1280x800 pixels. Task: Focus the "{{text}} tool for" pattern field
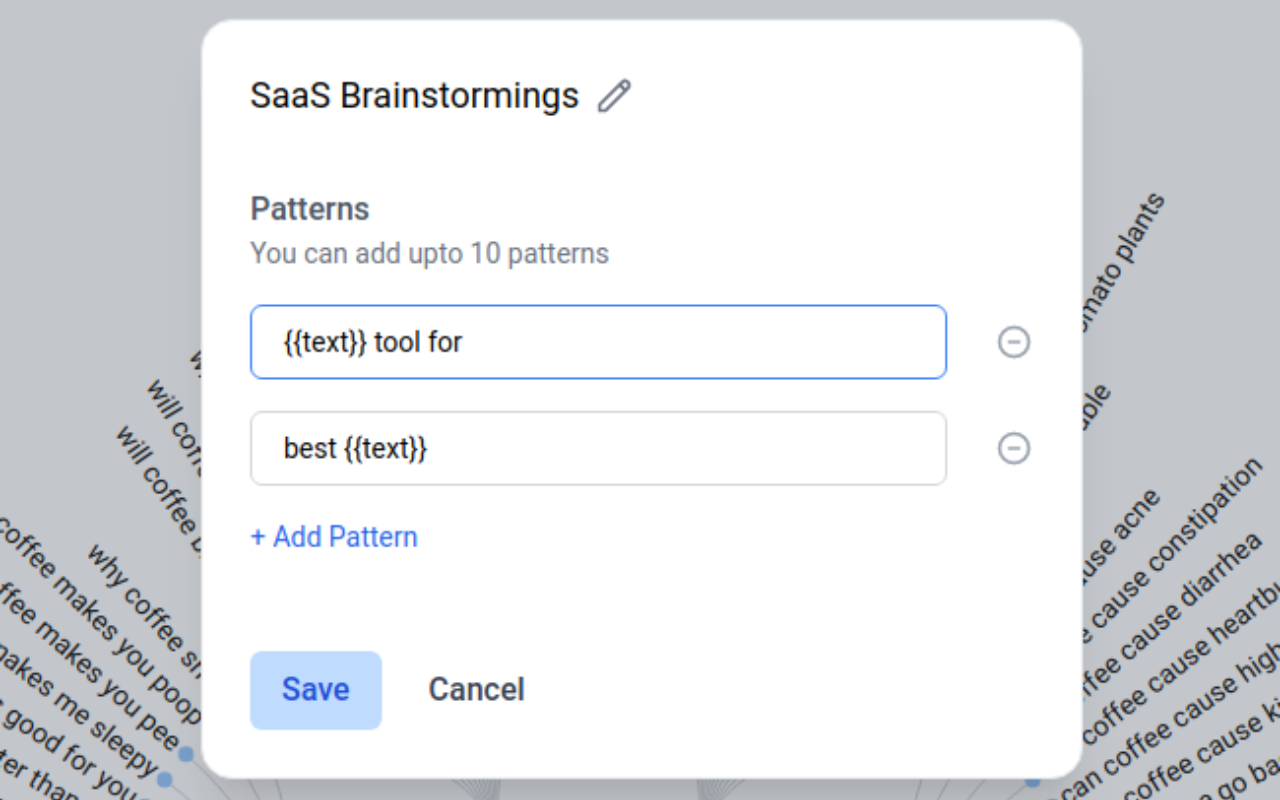[x=598, y=342]
